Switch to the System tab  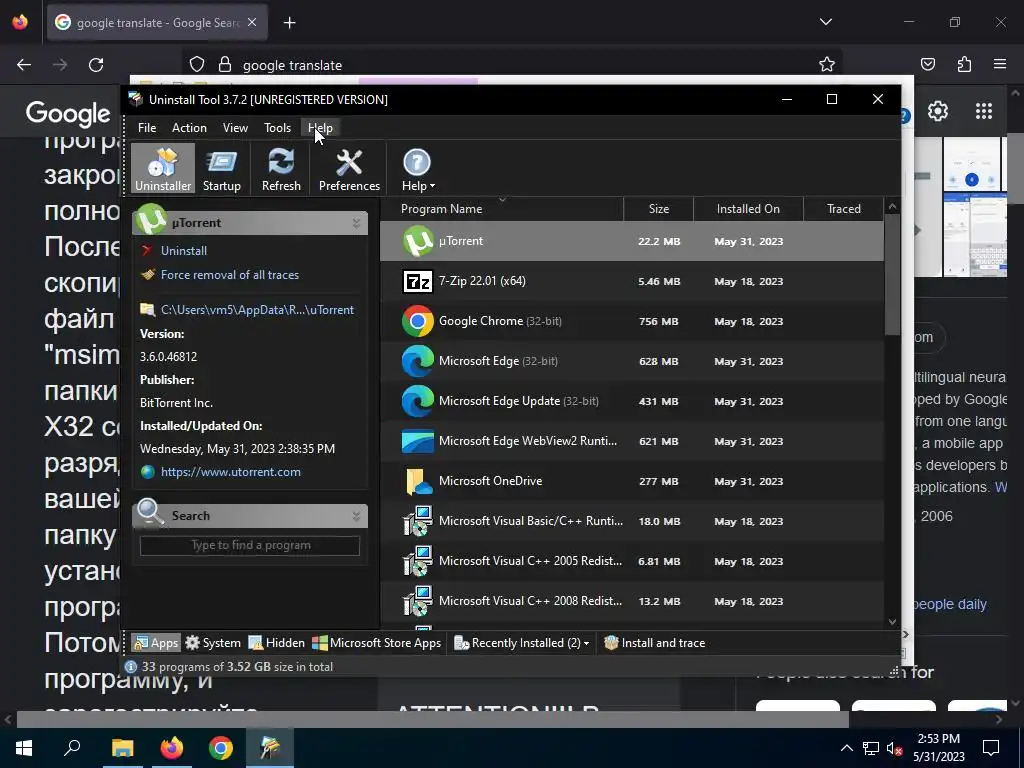click(213, 643)
